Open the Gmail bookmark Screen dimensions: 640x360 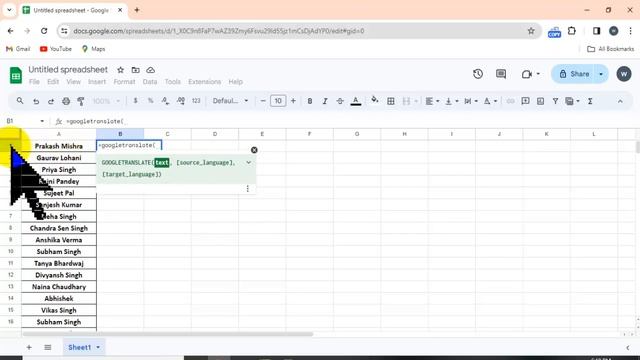[18, 49]
